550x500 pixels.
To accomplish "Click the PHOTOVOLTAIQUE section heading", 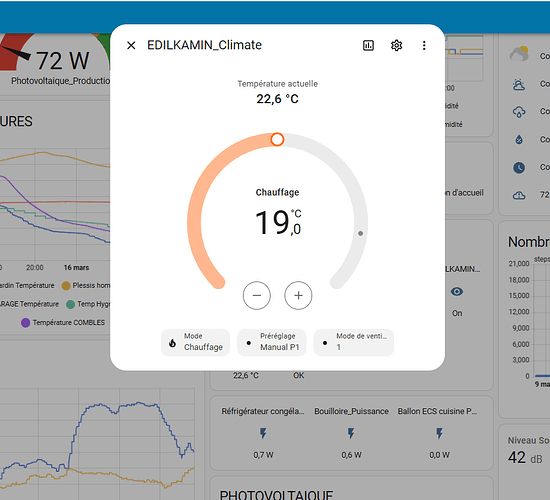I will pyautogui.click(x=276, y=495).
